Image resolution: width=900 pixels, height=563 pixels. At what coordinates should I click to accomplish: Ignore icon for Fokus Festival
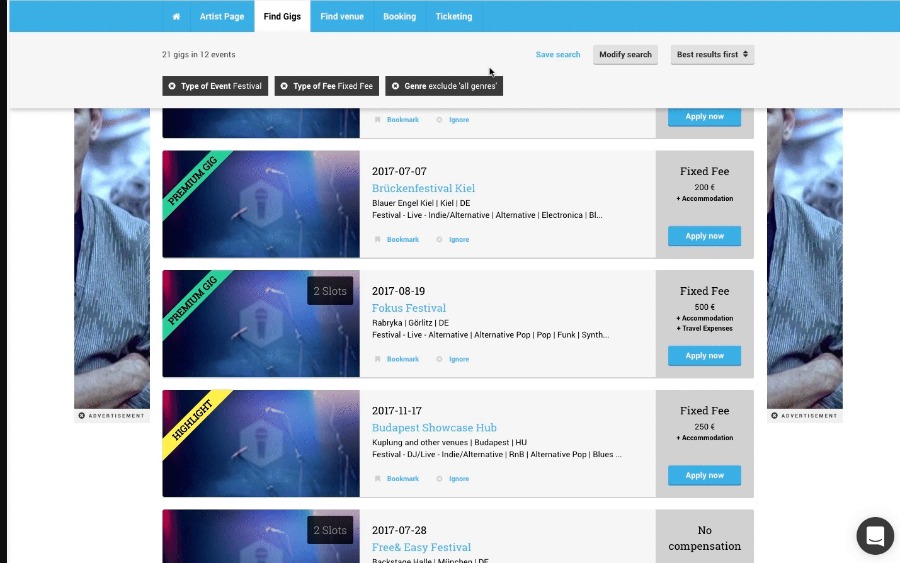point(439,359)
